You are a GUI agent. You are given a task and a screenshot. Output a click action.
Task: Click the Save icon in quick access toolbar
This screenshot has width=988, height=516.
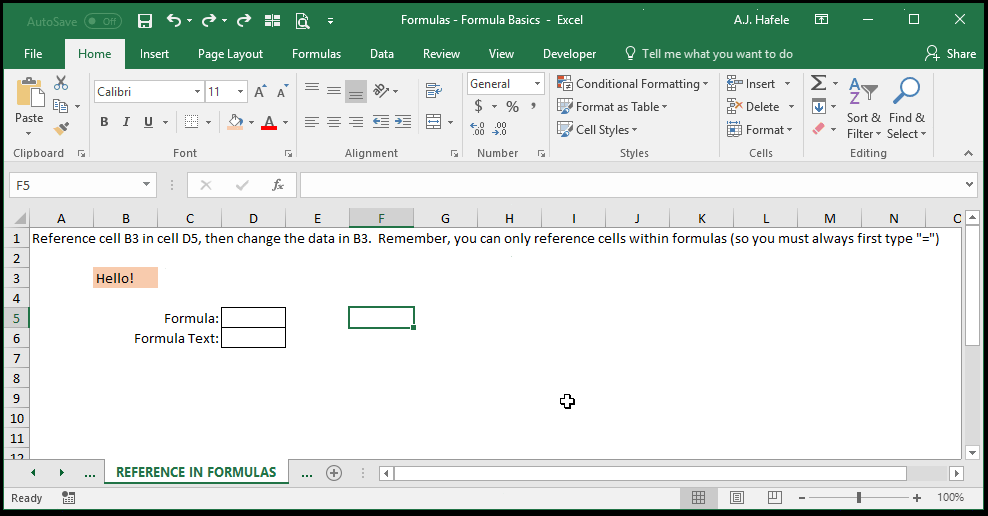pos(145,21)
